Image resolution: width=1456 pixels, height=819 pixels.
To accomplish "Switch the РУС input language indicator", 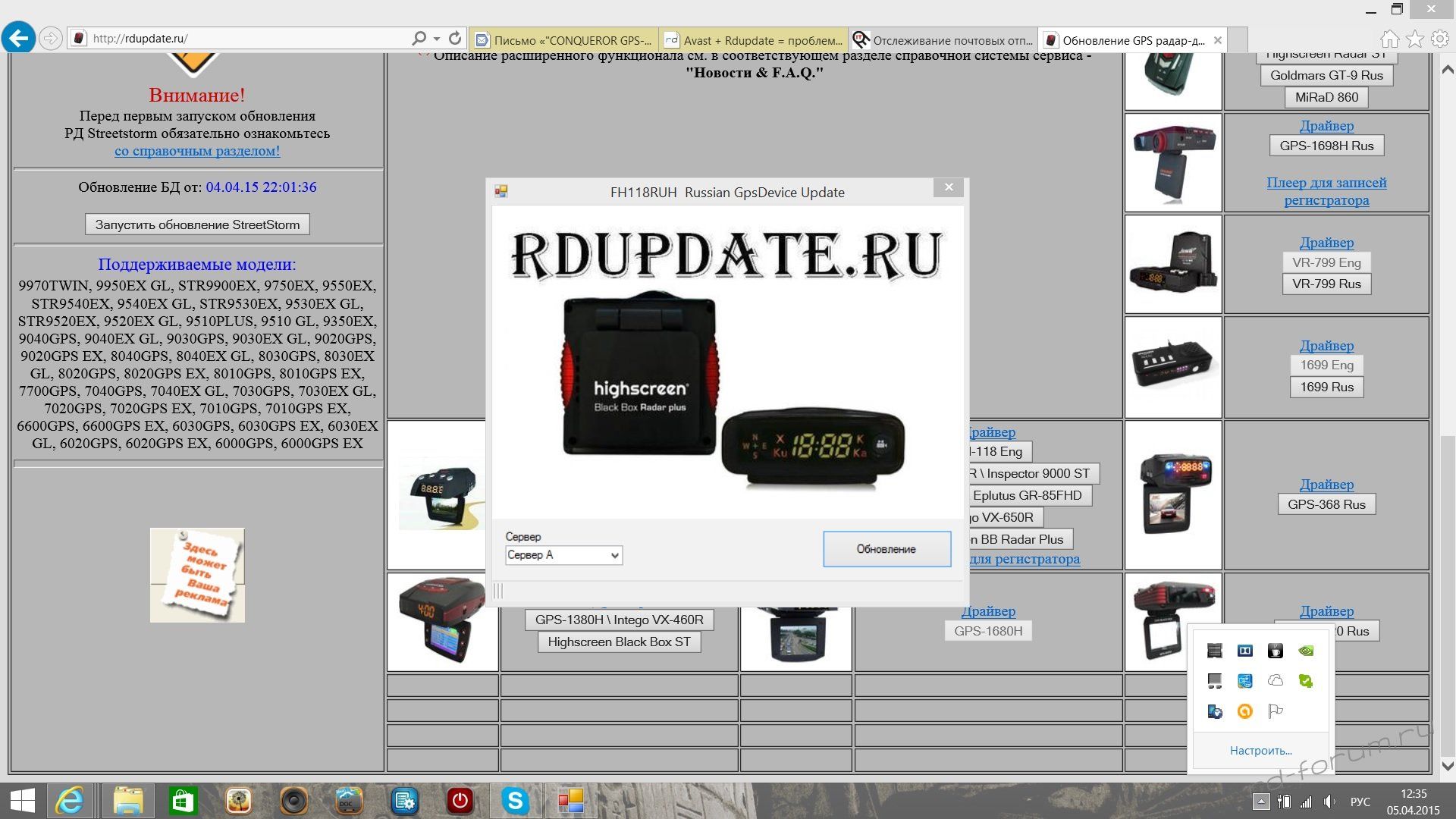I will (1360, 802).
